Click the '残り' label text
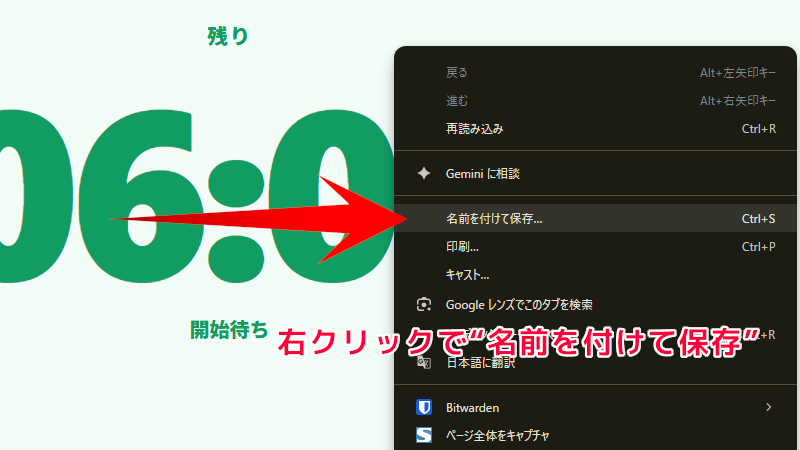 click(x=228, y=36)
